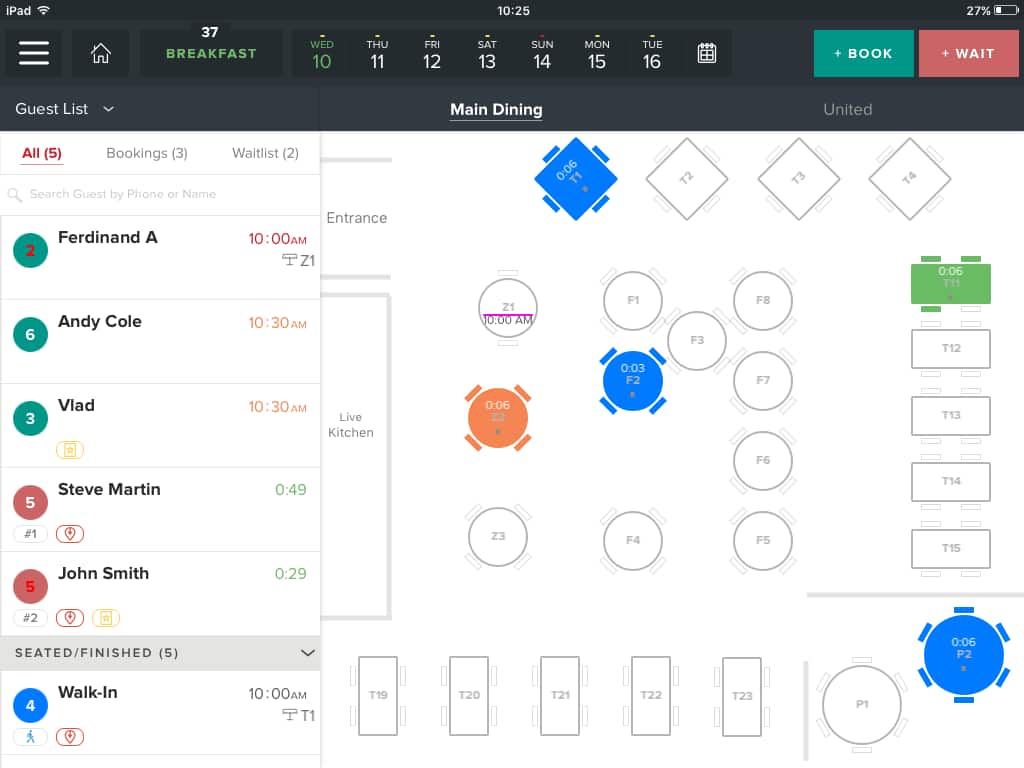Click the yellow star badge under Vlad

(71, 450)
